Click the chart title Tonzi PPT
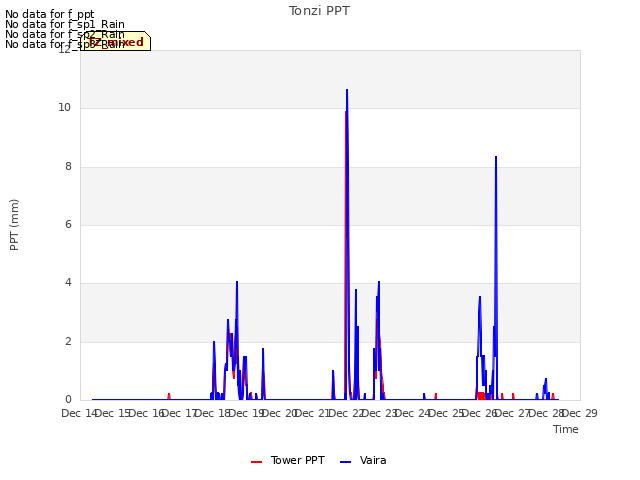This screenshot has height=480, width=640. 319,11
